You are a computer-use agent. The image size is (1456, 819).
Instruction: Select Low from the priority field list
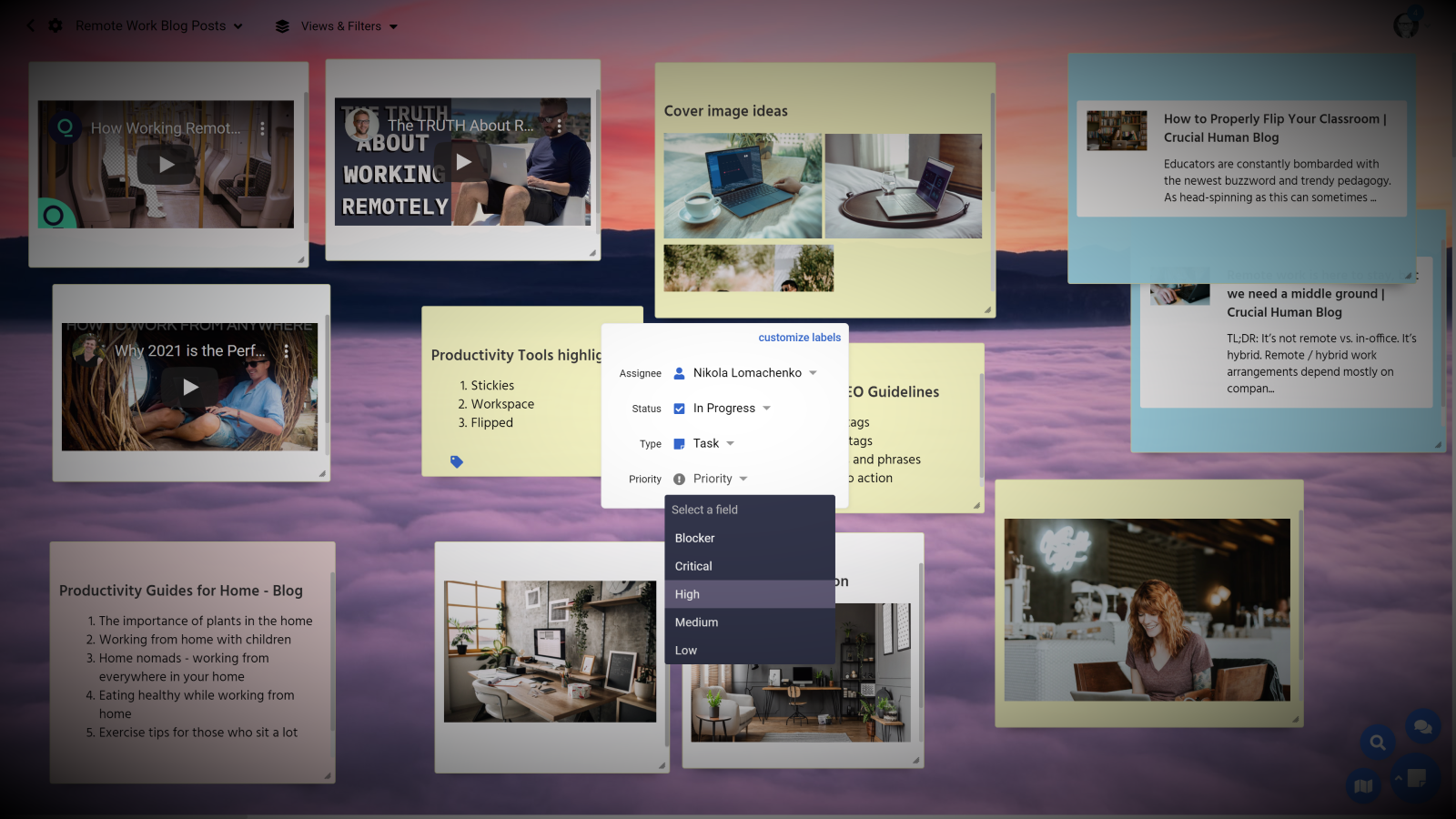click(x=685, y=650)
